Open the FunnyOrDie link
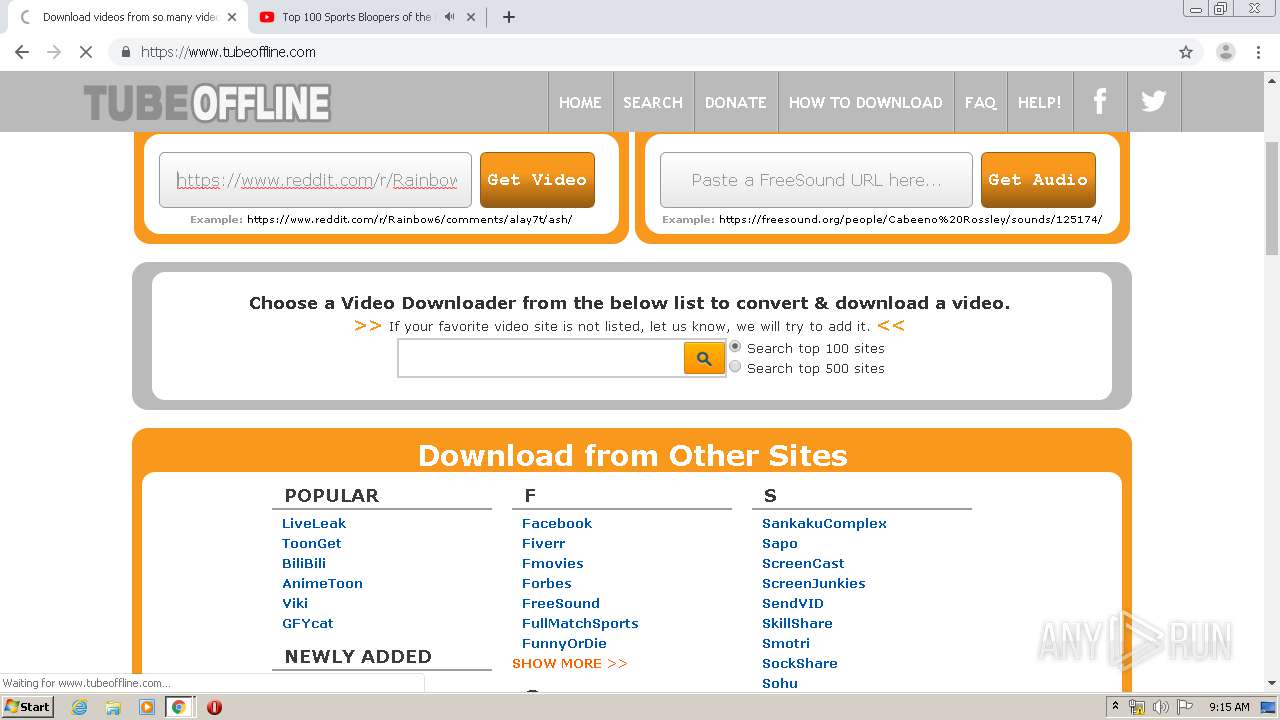Viewport: 1280px width, 720px height. [564, 643]
